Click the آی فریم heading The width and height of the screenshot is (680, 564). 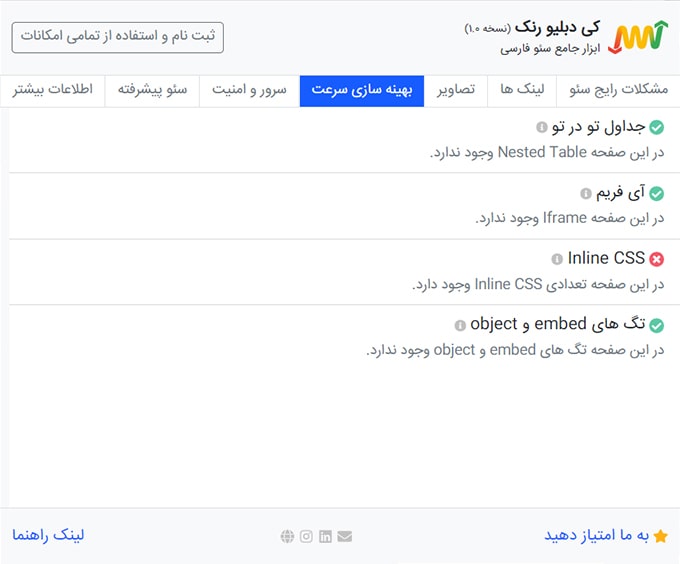621,193
